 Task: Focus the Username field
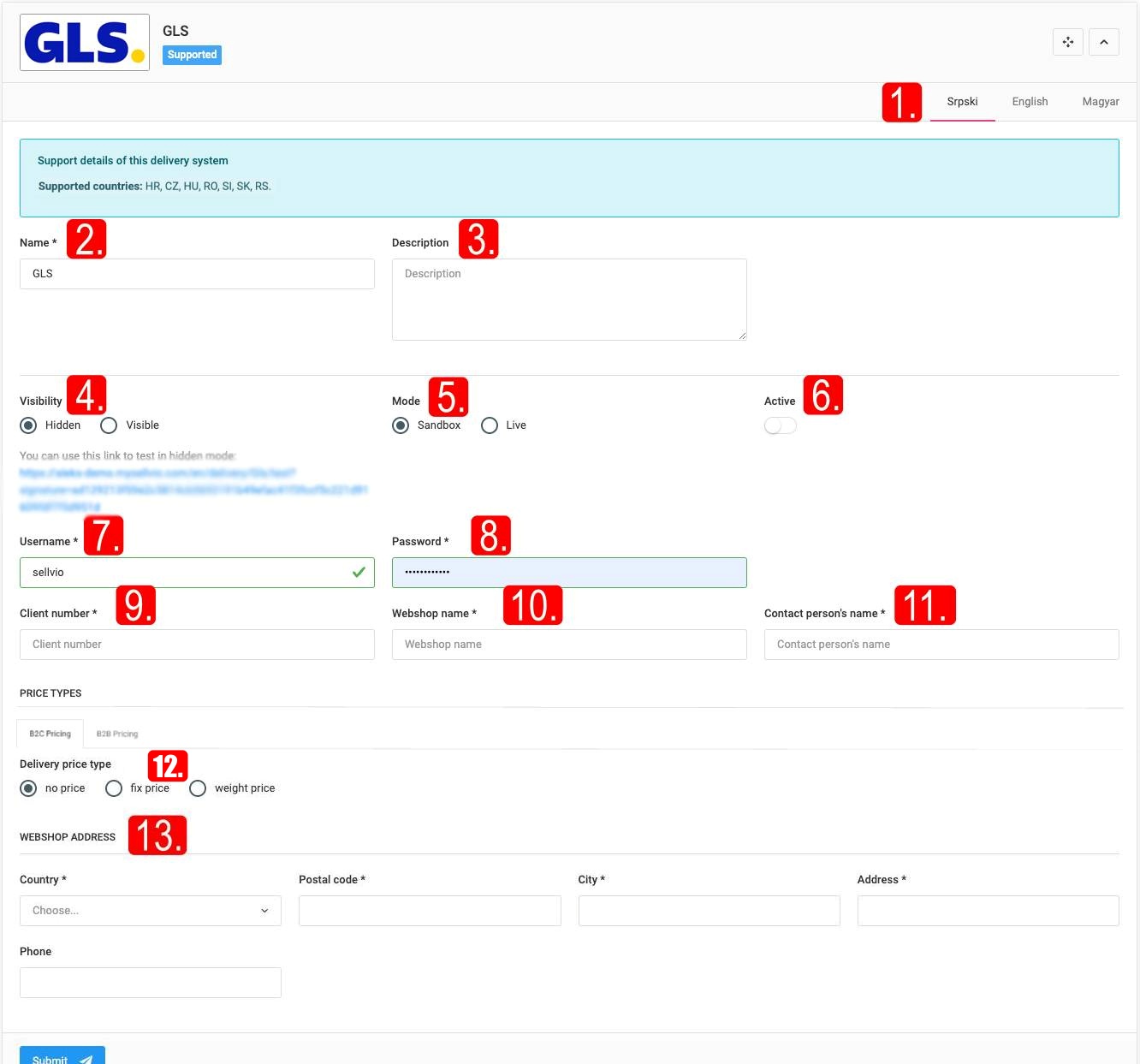(197, 573)
